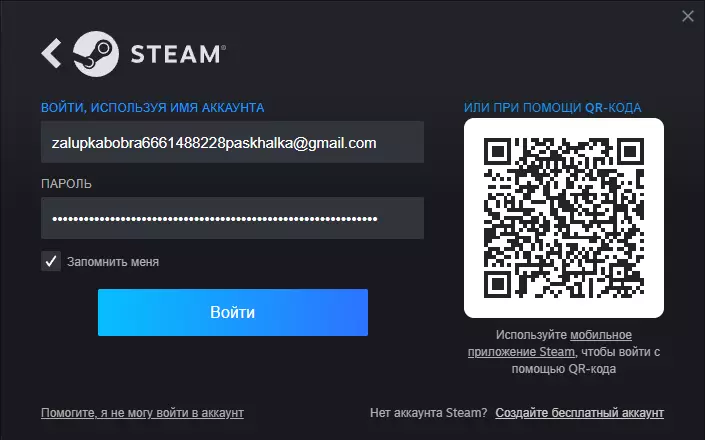Sign in with the Войти button
Viewport: 705px width, 440px height.
click(233, 312)
